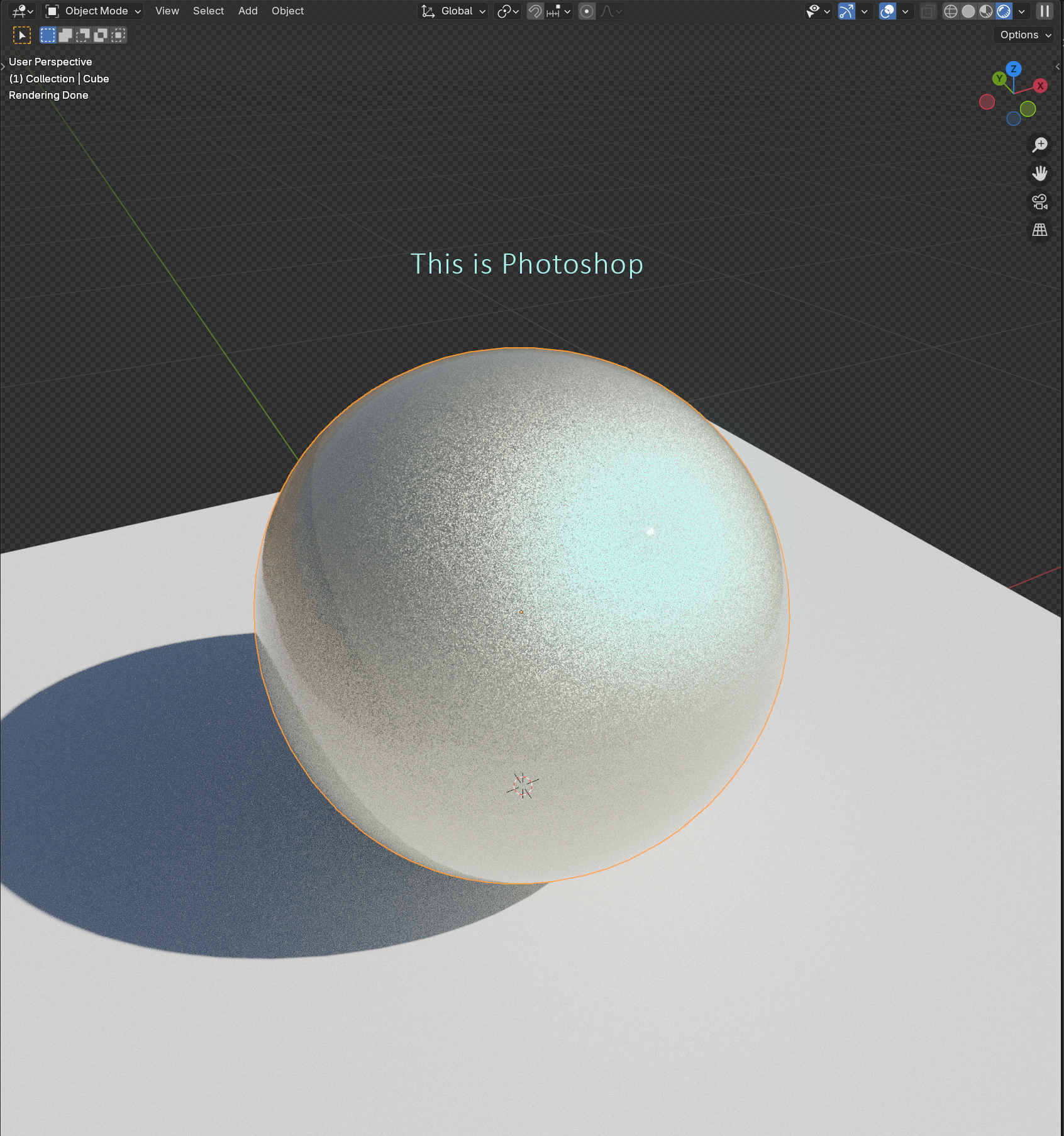Viewport: 1064px width, 1136px height.
Task: Switch to Rendered viewport shading
Action: pyautogui.click(x=1004, y=11)
